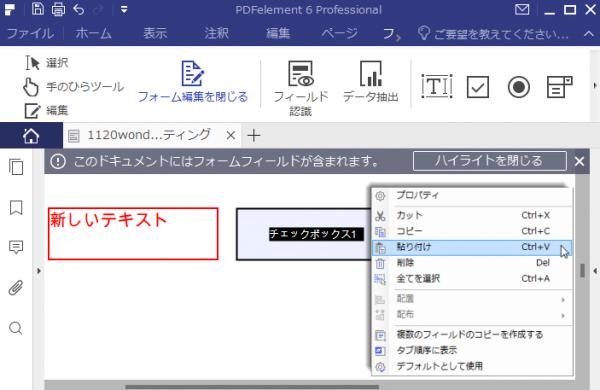Open the 配置 submenu
Viewport: 600px width, 390px height.
(472, 299)
